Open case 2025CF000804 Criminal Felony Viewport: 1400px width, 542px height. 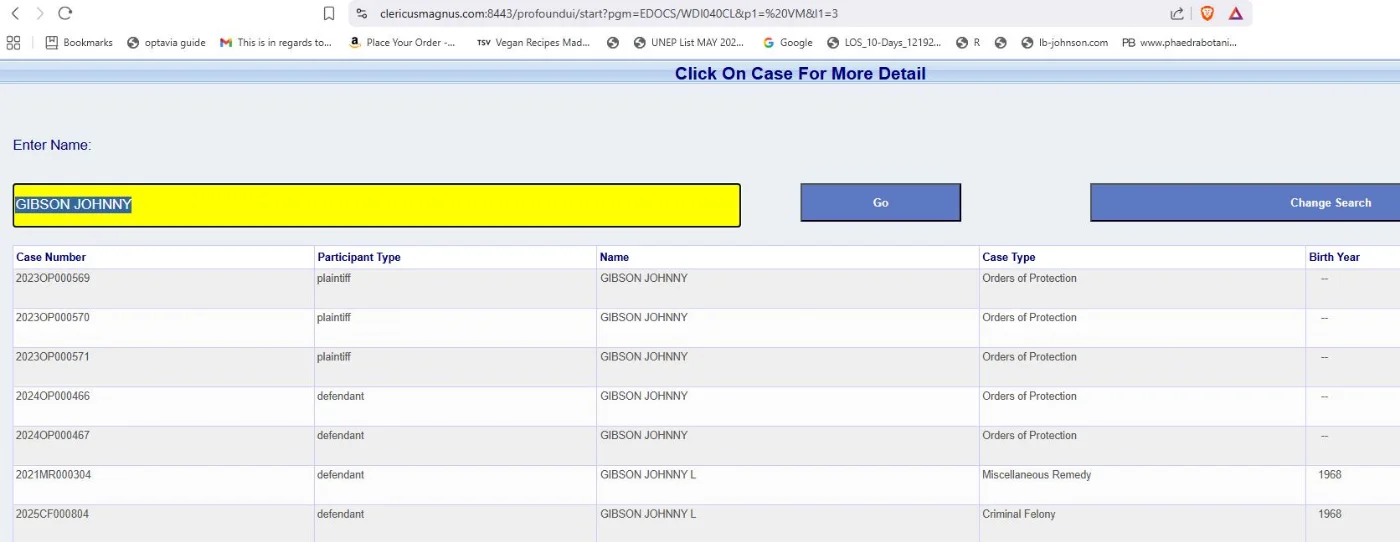[x=53, y=514]
